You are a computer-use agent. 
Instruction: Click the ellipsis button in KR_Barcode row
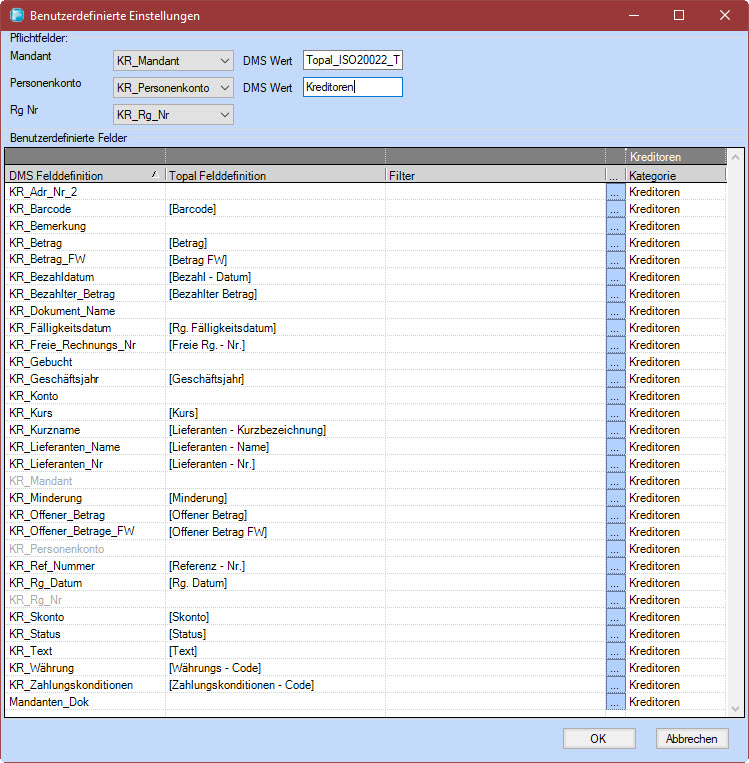[x=615, y=209]
